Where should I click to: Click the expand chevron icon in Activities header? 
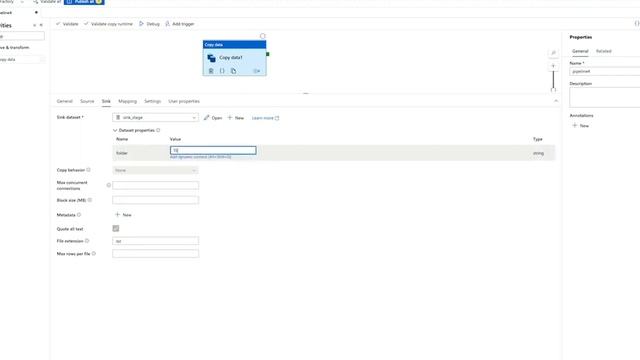coord(34,25)
